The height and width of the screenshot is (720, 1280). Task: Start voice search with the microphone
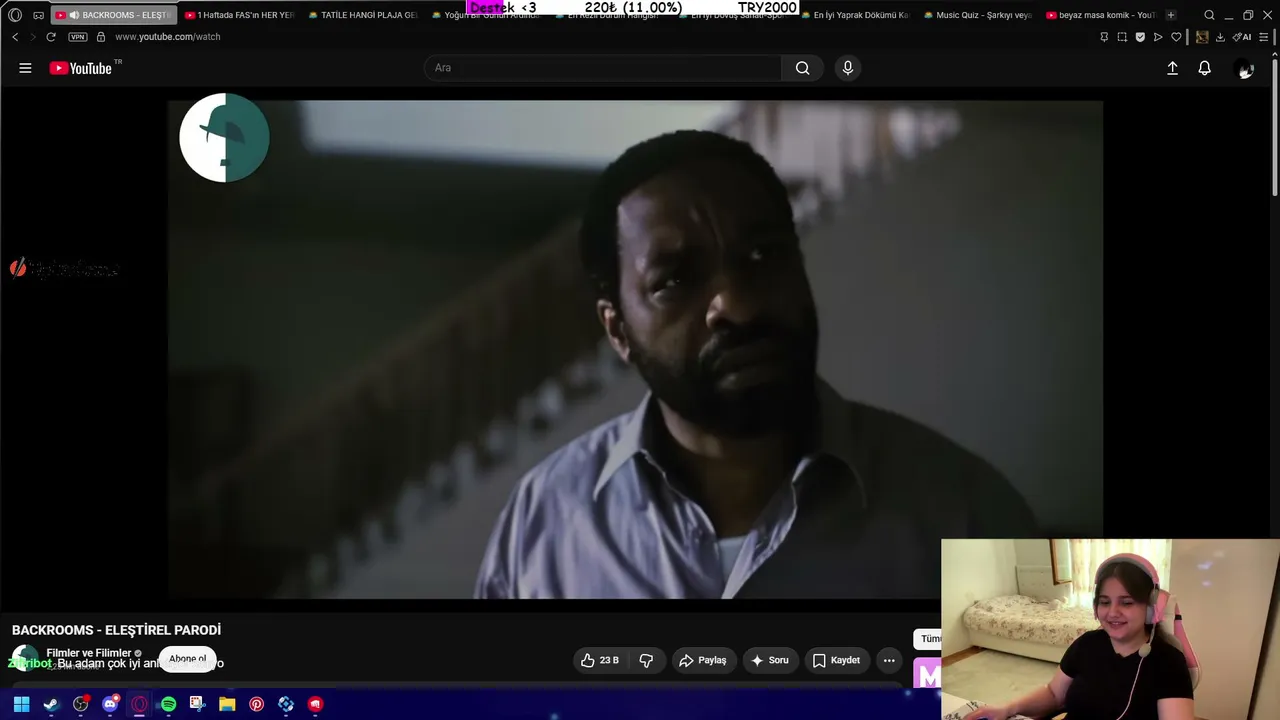pyautogui.click(x=848, y=68)
